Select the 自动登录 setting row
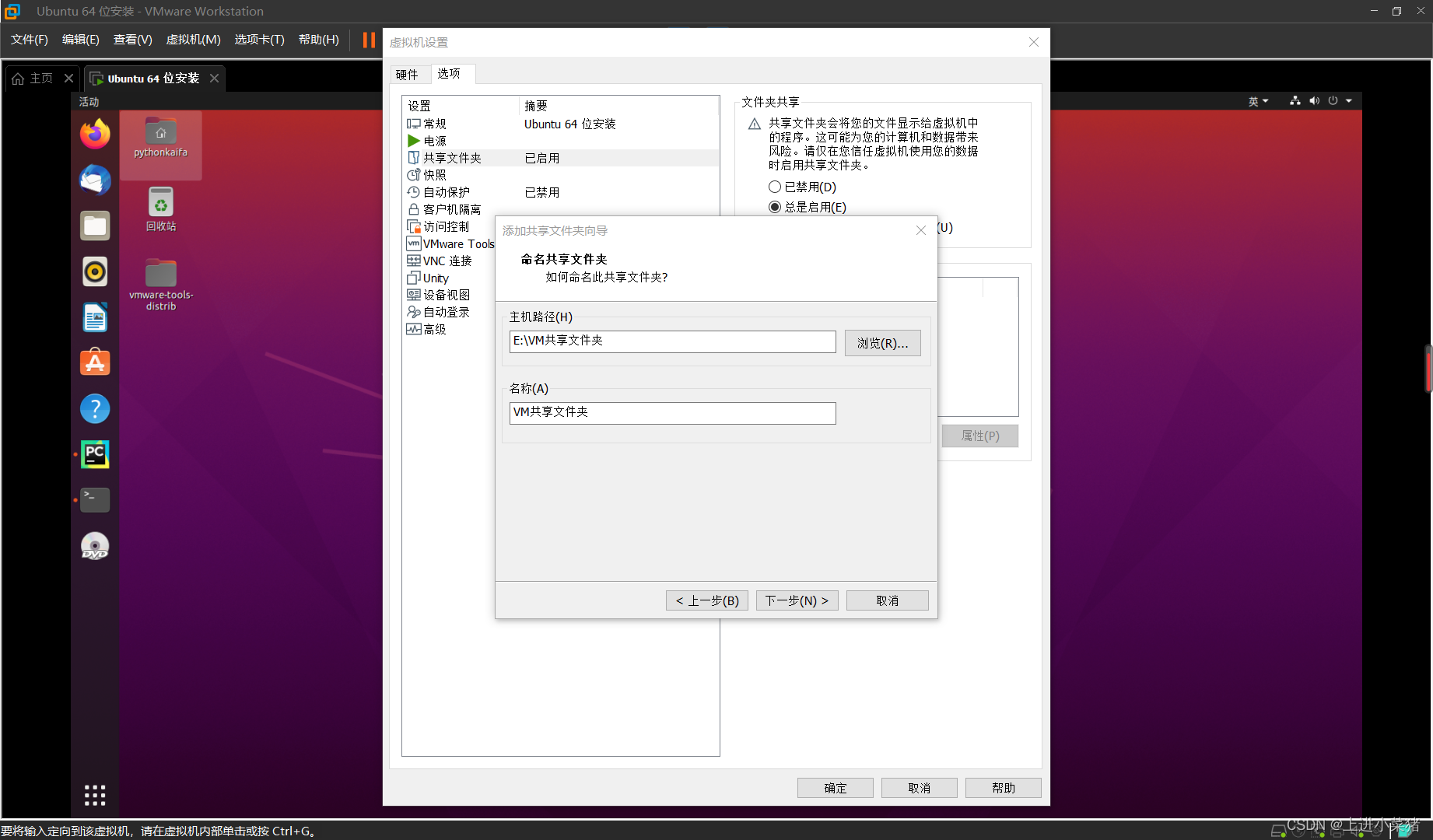 tap(450, 312)
